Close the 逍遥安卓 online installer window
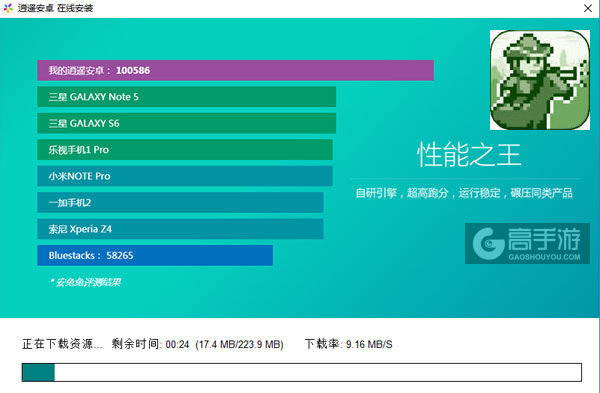The width and height of the screenshot is (600, 393). (588, 8)
